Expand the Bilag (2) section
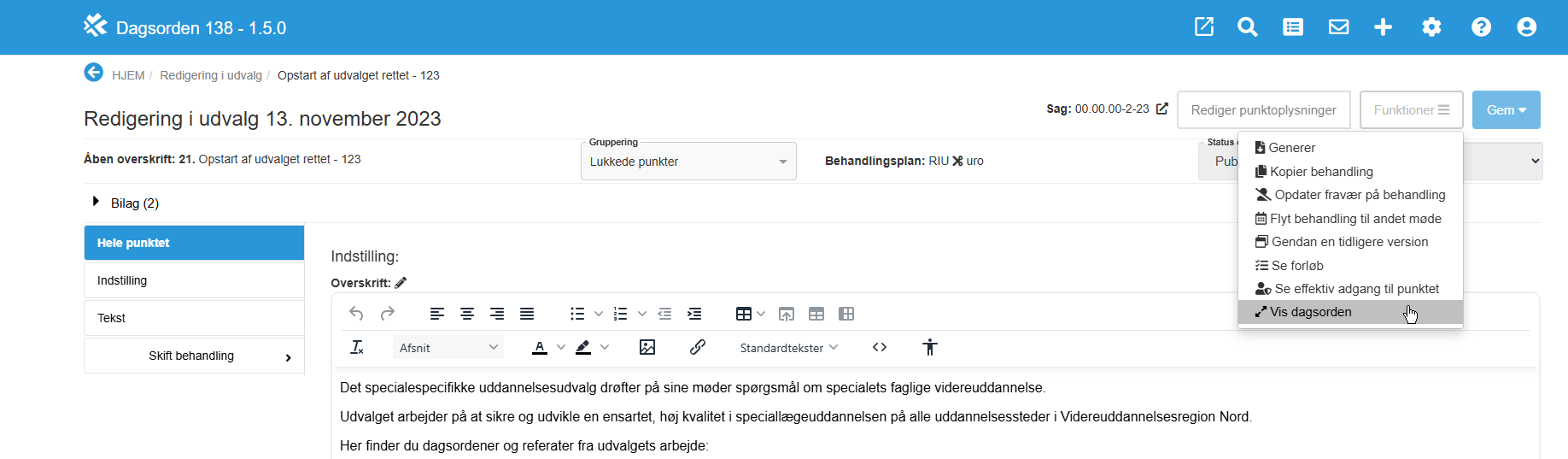The image size is (1568, 459). (x=97, y=203)
